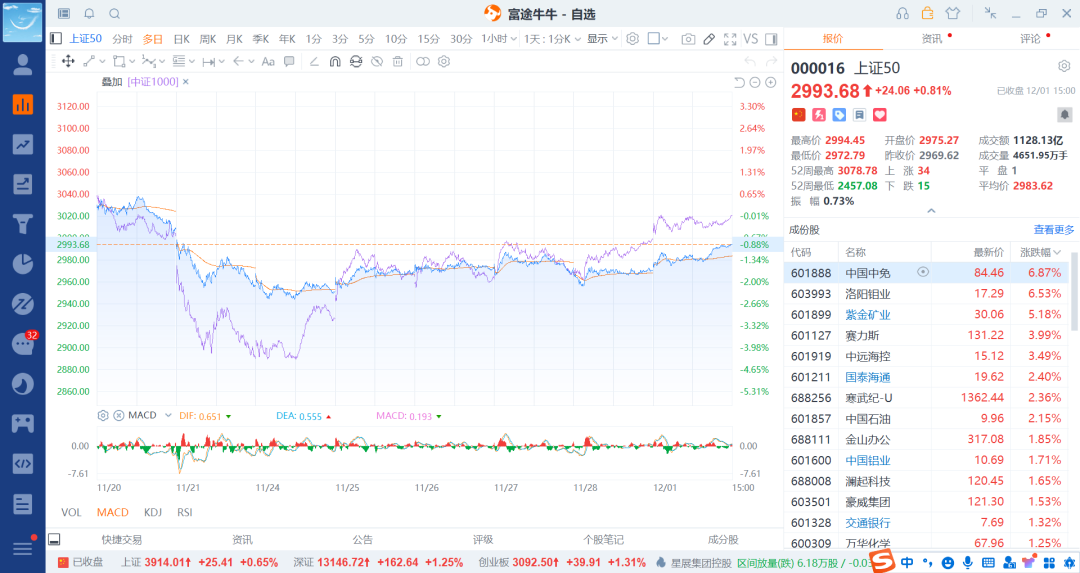Image resolution: width=1080 pixels, height=573 pixels.
Task: Open the 1天:1分K range dropdown
Action: tap(552, 39)
